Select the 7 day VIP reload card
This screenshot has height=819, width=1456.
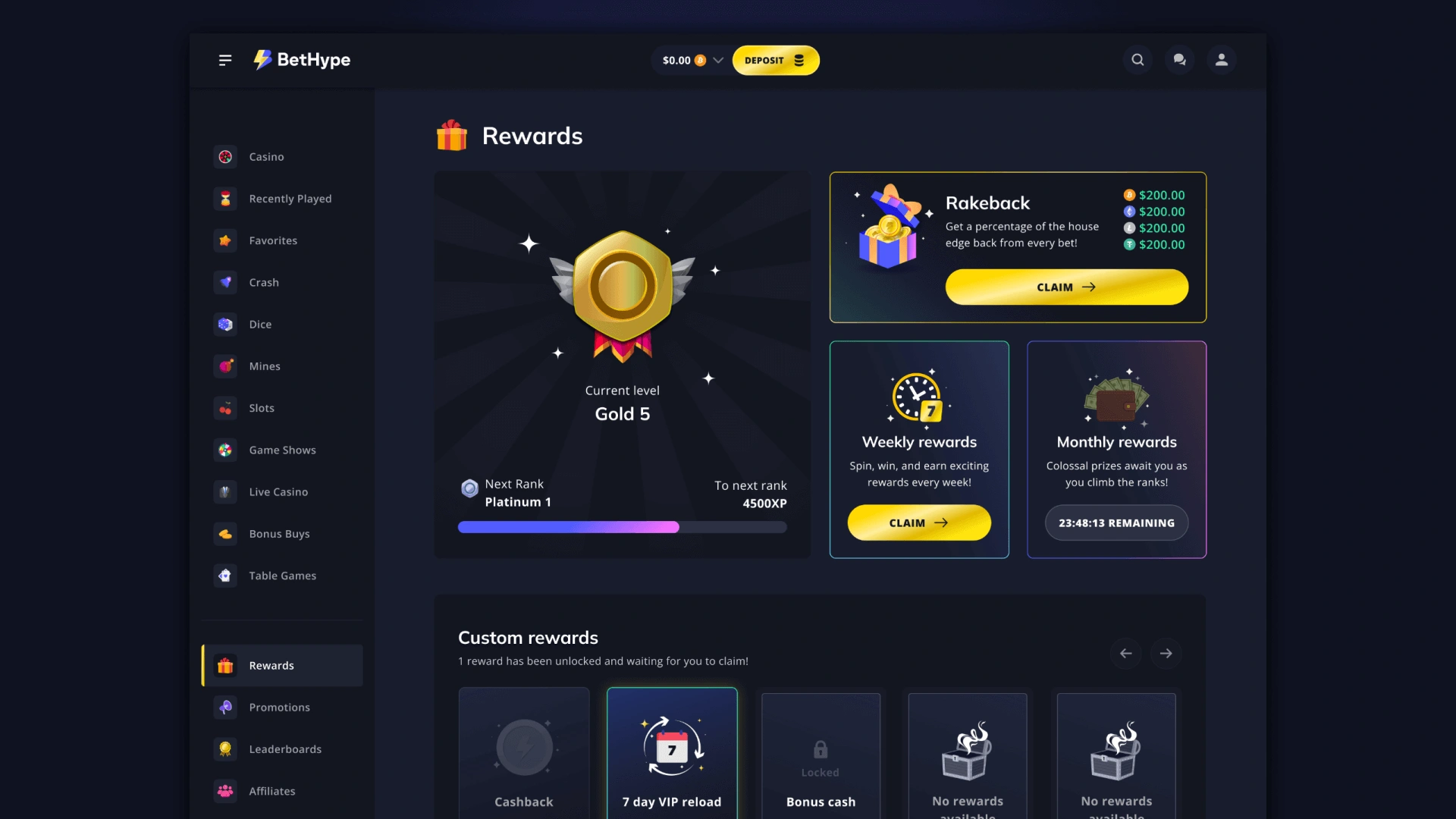(672, 753)
